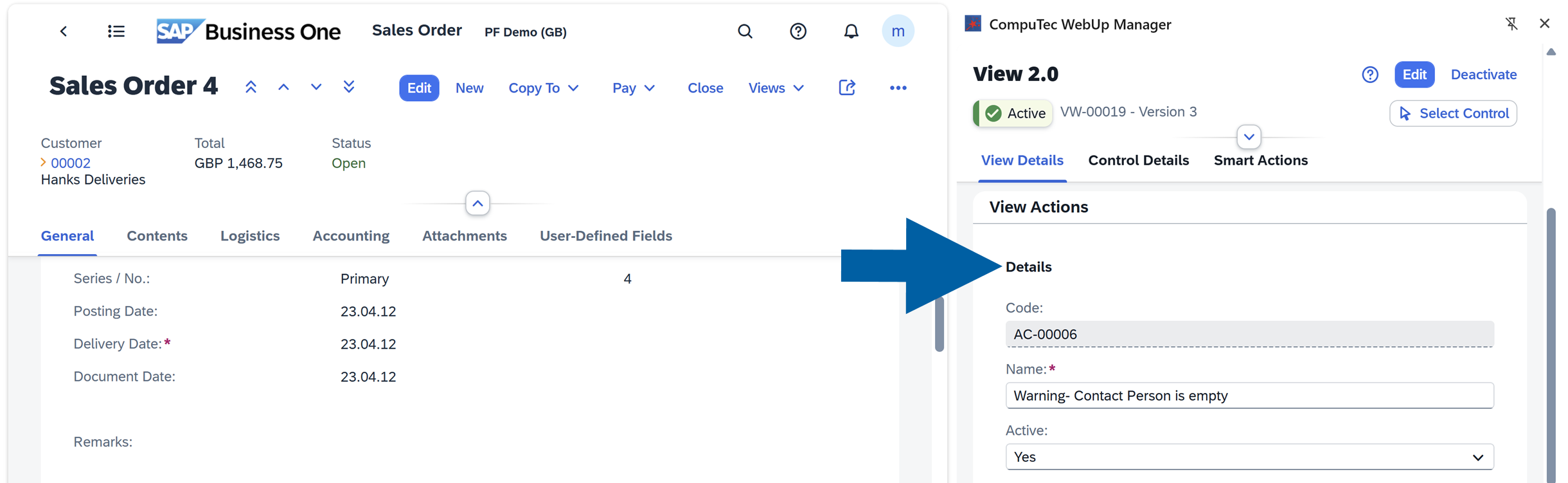Select the Control Details tab
1568x483 pixels.
(1138, 161)
